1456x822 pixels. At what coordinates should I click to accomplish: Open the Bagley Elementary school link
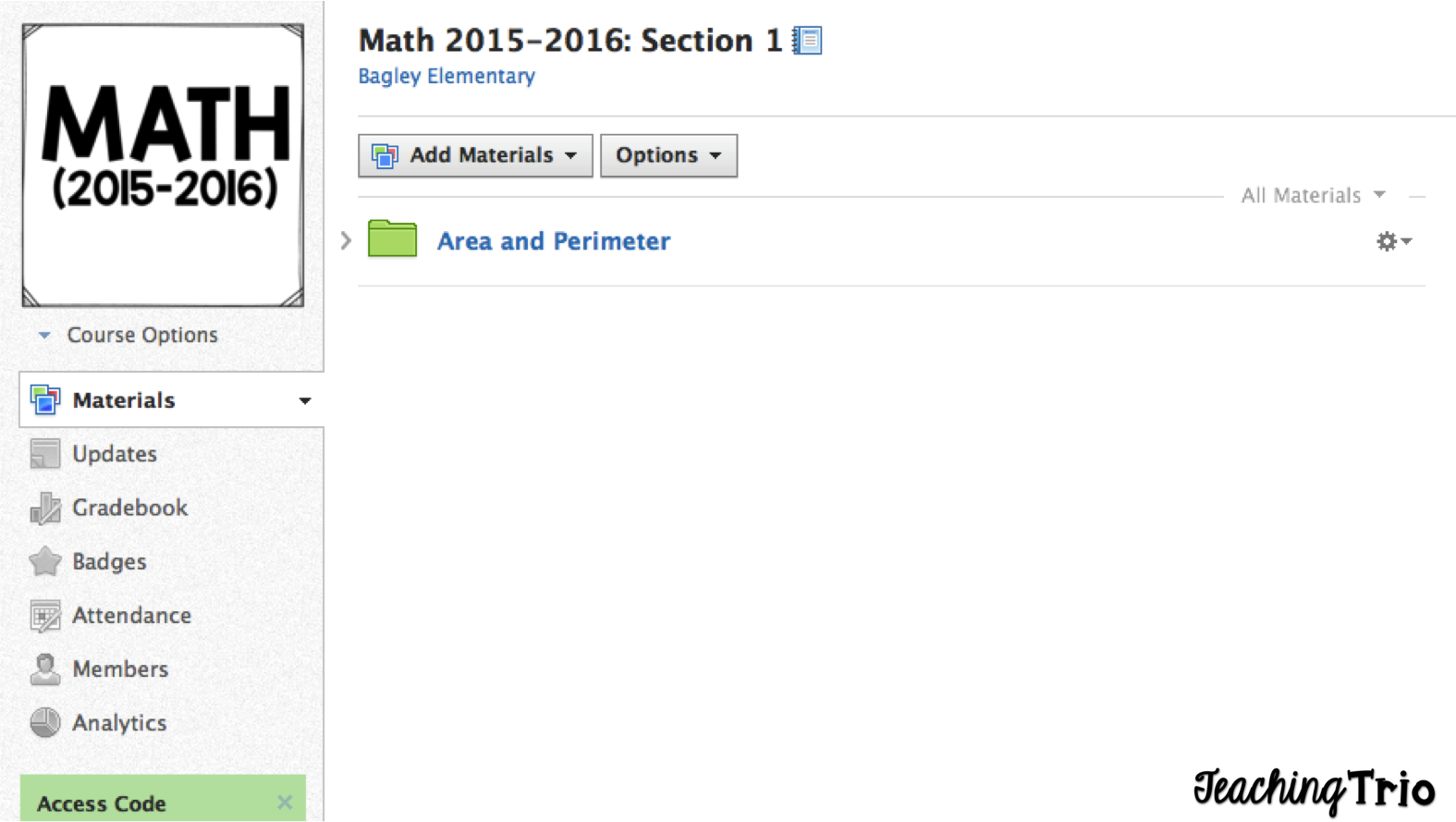coord(447,76)
